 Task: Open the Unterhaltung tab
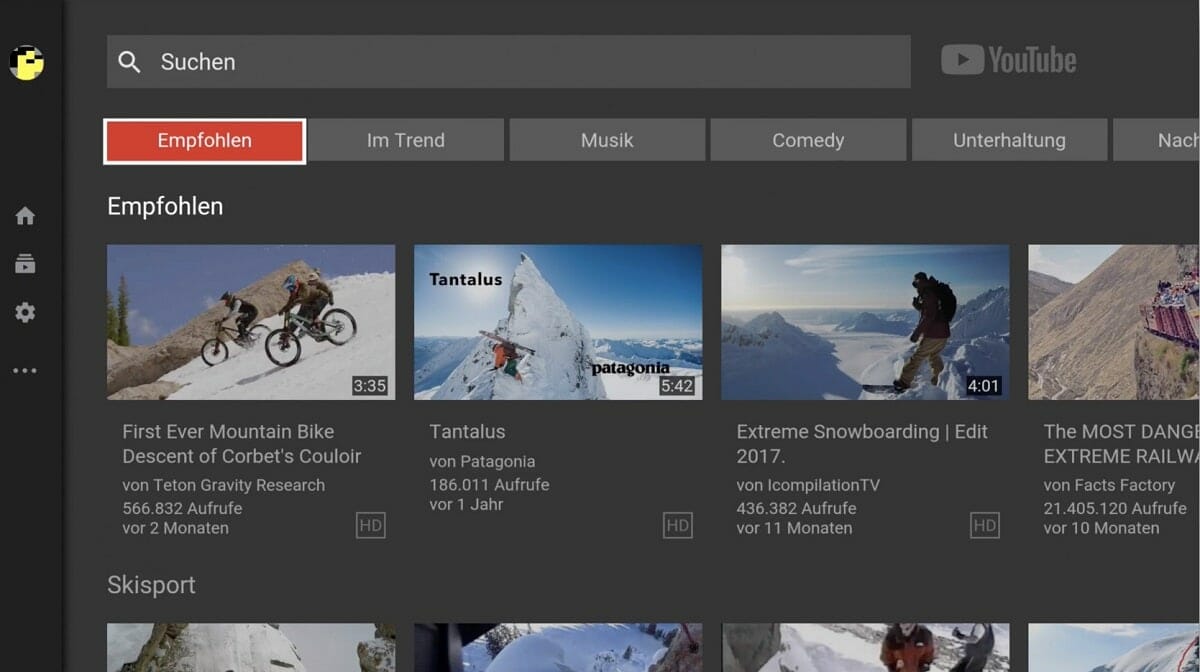click(1009, 141)
